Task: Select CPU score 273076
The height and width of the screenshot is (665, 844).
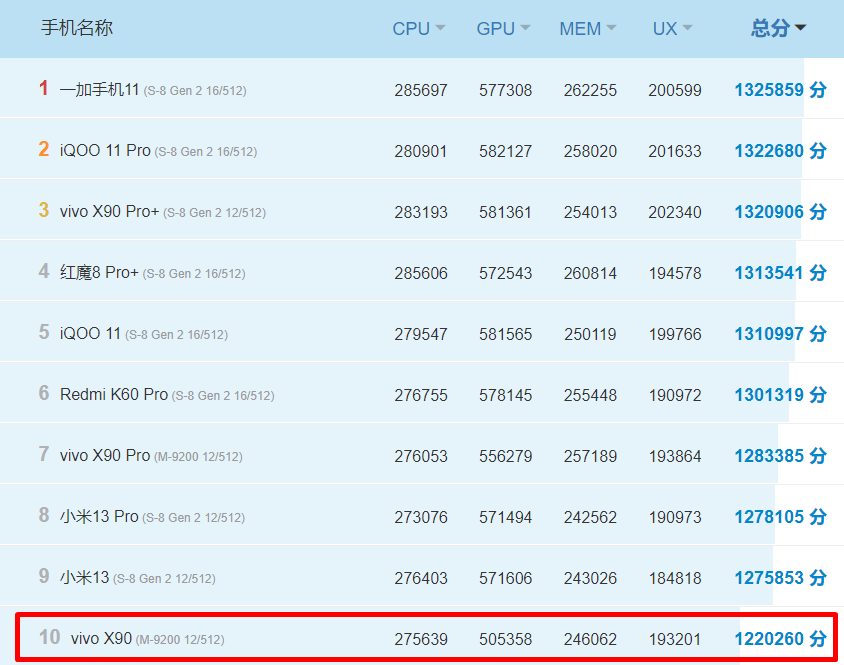Action: tap(421, 517)
